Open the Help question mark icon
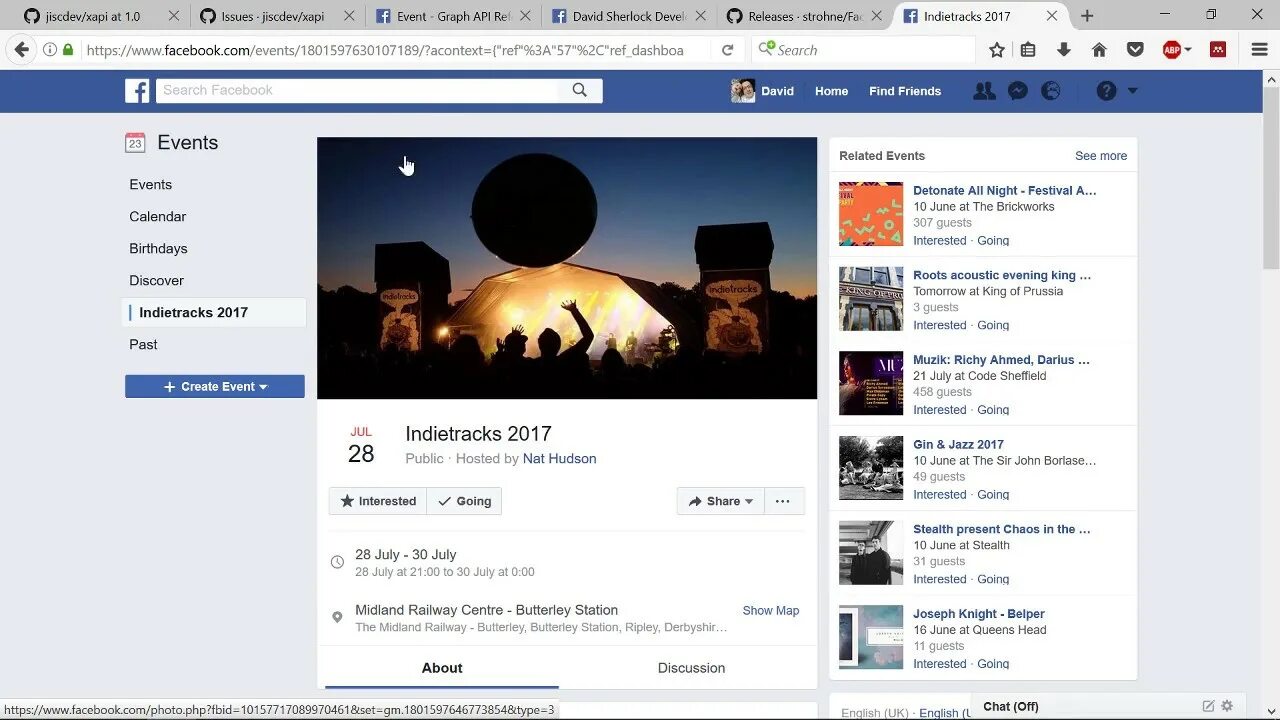1280x720 pixels. (x=1106, y=91)
